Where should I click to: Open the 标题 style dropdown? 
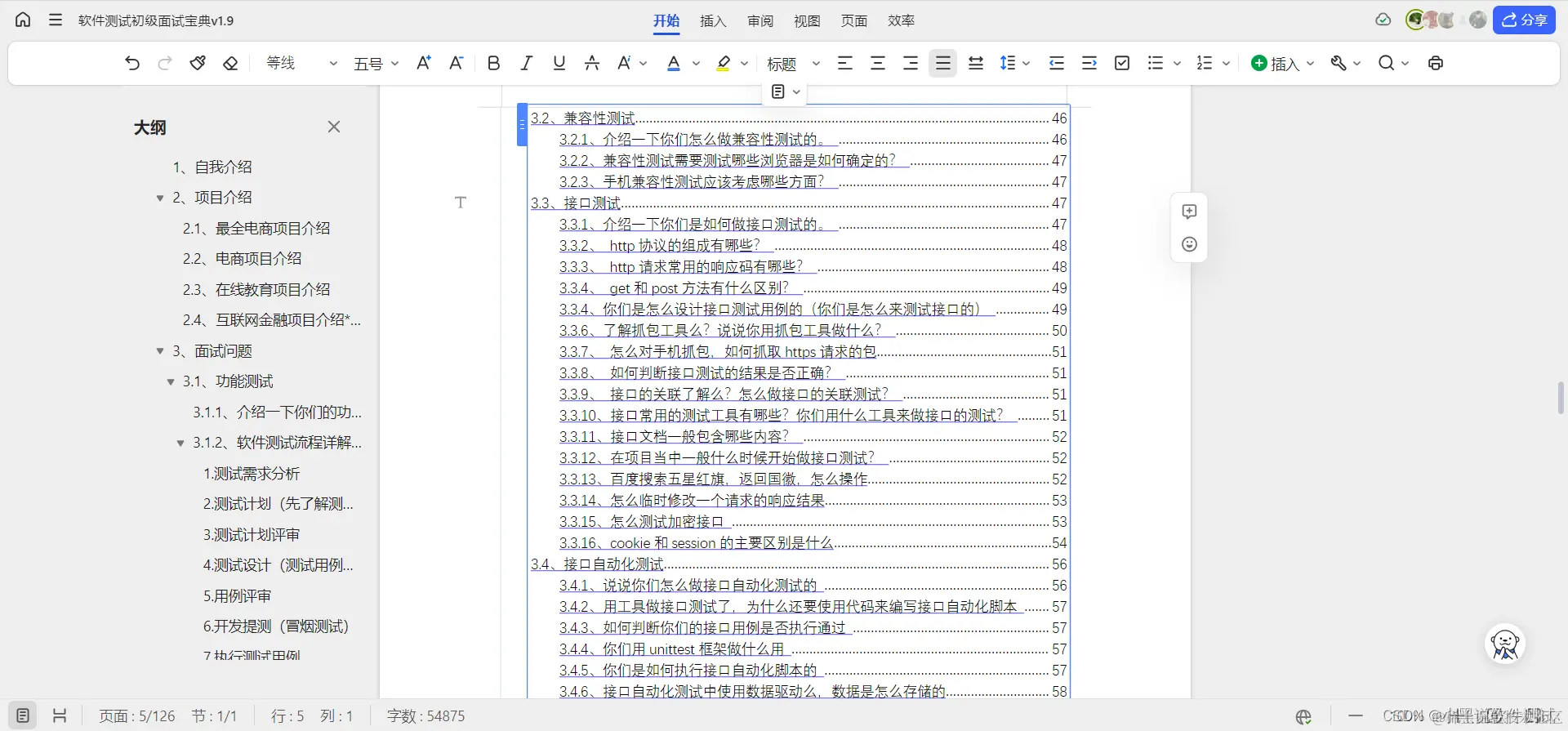pyautogui.click(x=793, y=63)
